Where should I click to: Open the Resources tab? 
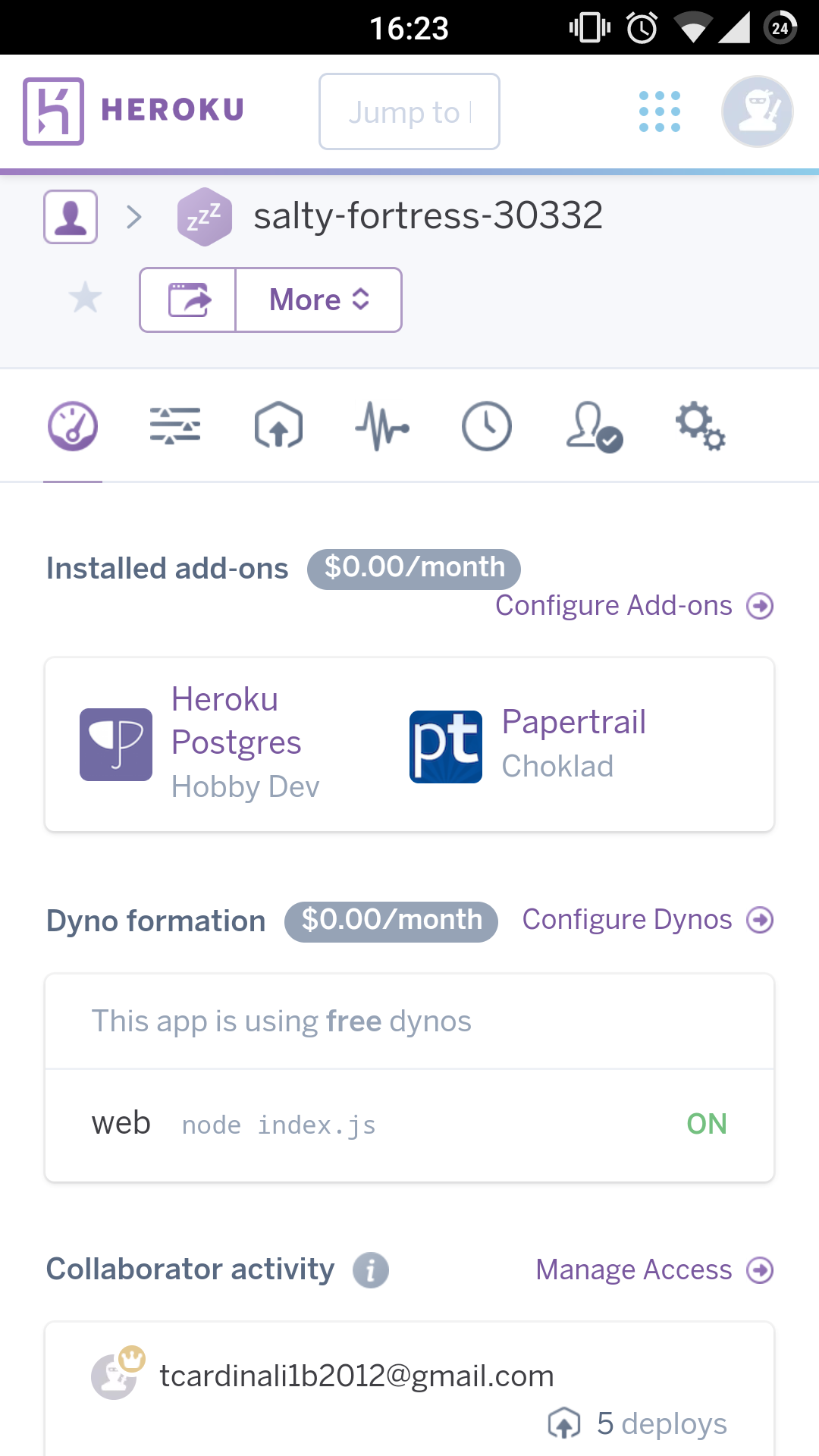tap(175, 426)
